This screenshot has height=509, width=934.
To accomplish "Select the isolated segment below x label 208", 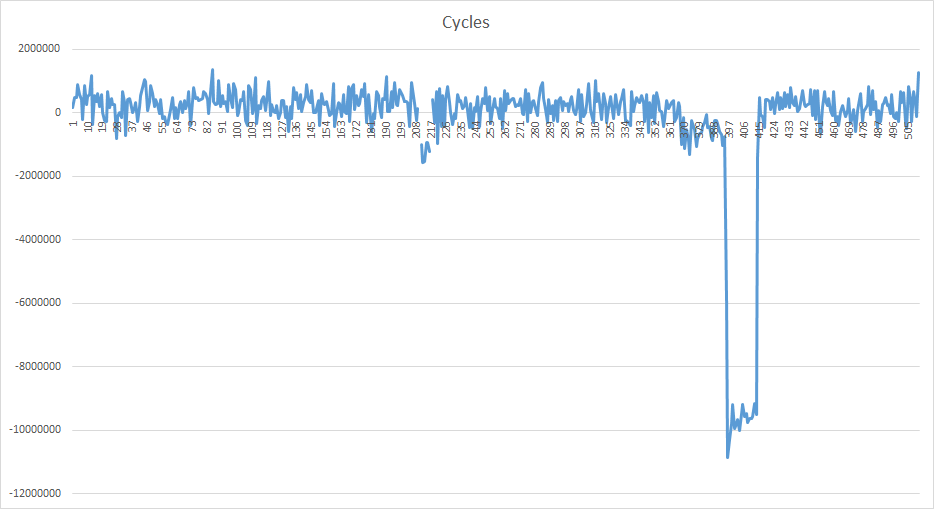I will pyautogui.click(x=425, y=152).
